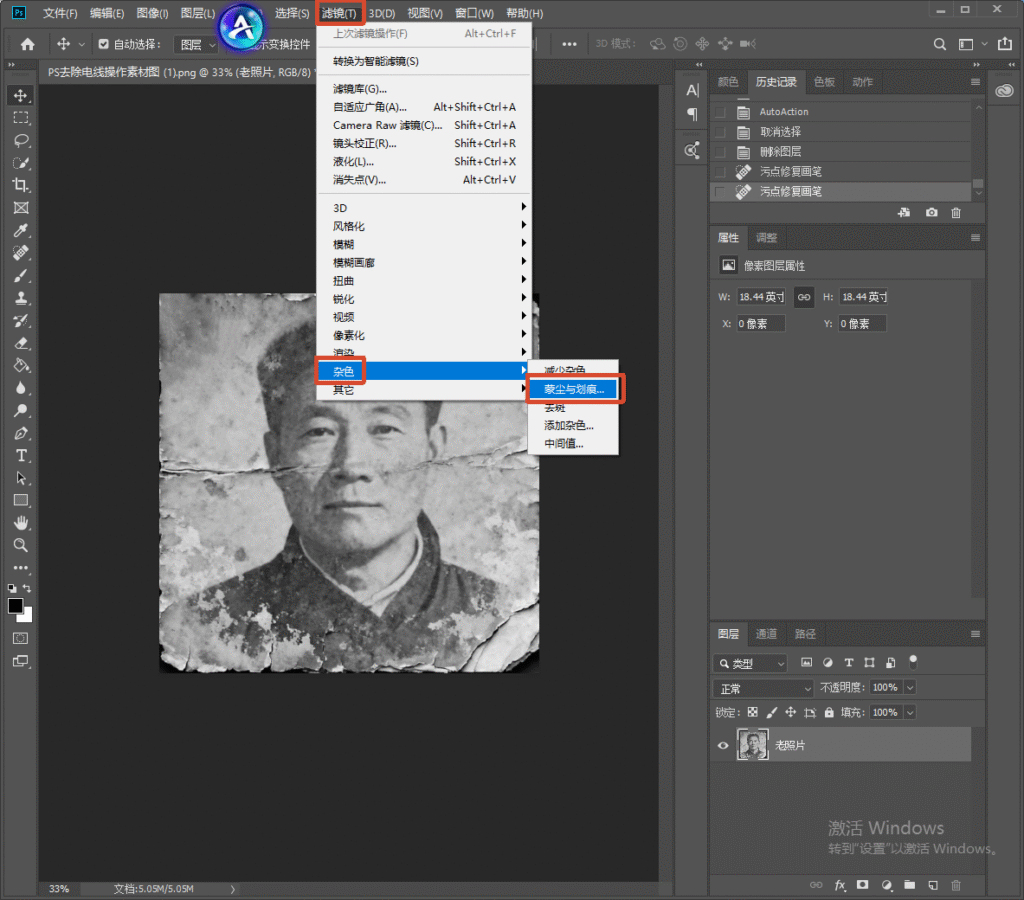Open the 不透明度 opacity dropdown arrow
This screenshot has height=900, width=1024.
tap(910, 688)
